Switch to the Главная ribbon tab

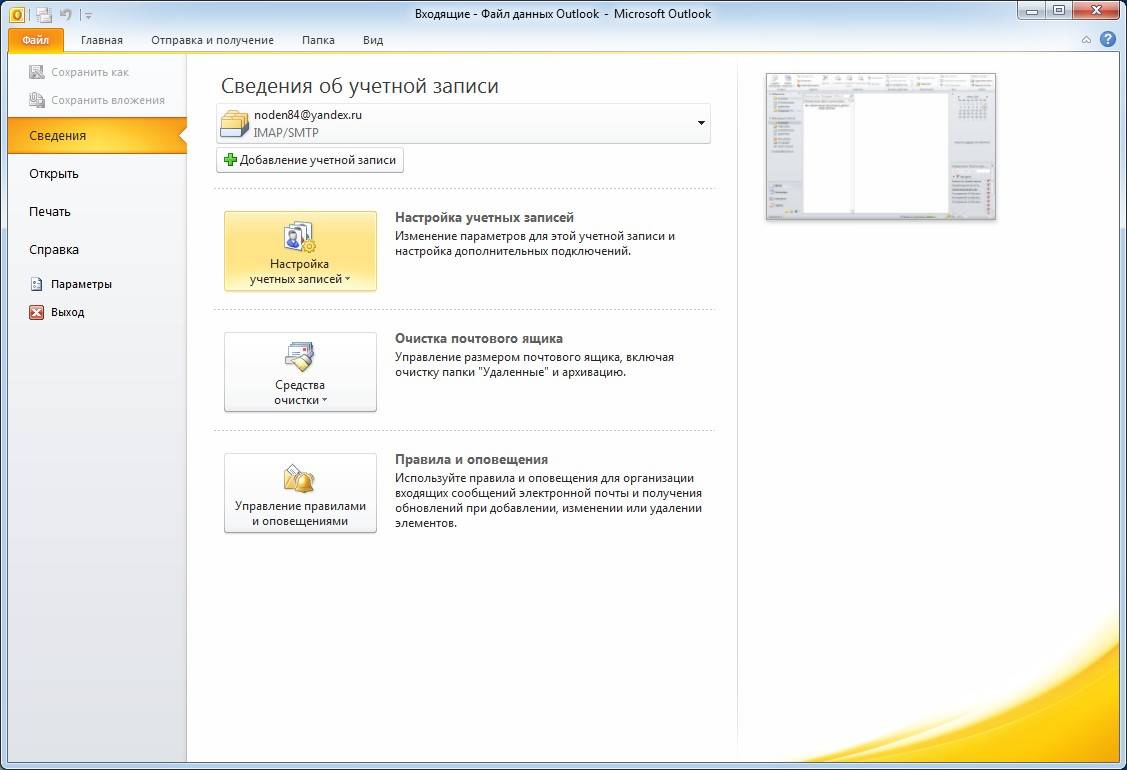tap(102, 40)
